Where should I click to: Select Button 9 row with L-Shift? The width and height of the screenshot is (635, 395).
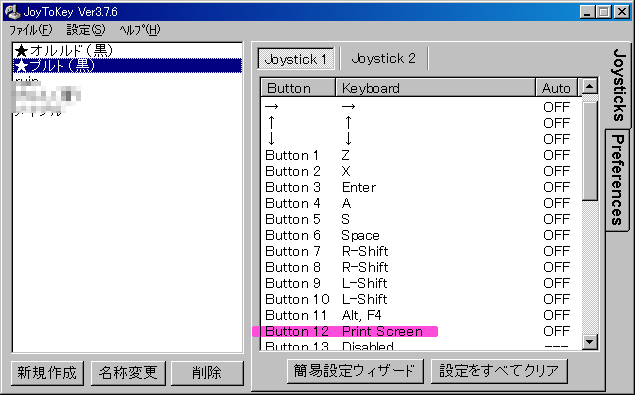click(421, 283)
